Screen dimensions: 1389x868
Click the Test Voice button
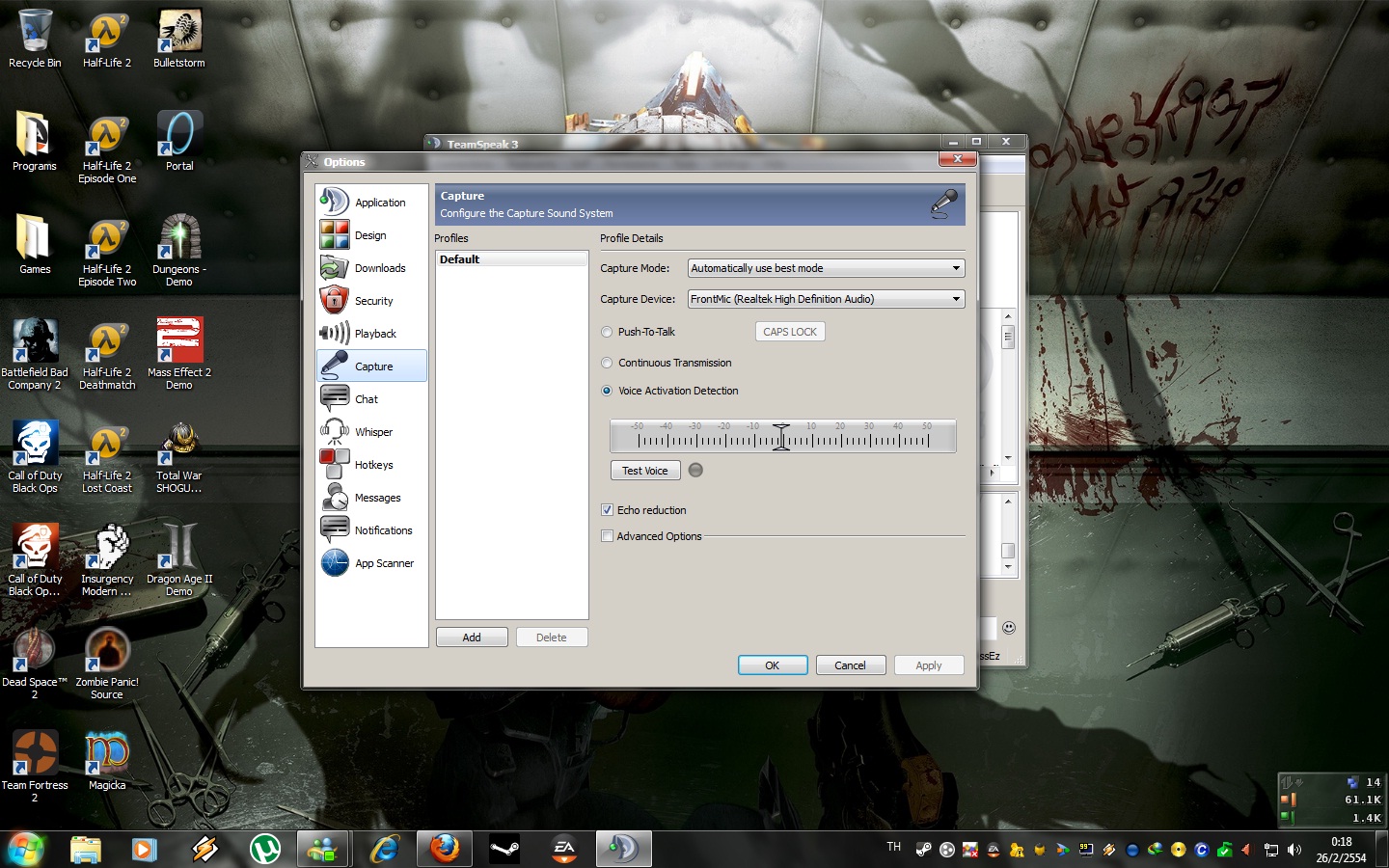point(645,471)
